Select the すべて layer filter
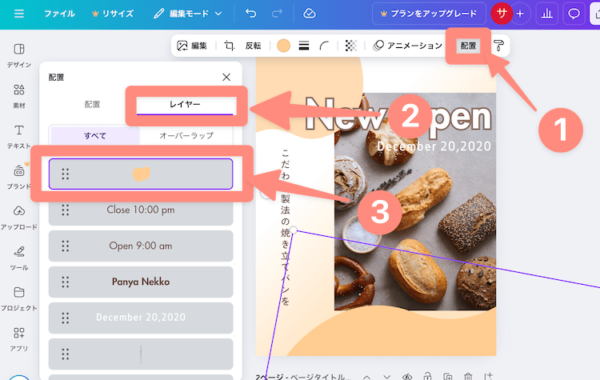 click(95, 135)
